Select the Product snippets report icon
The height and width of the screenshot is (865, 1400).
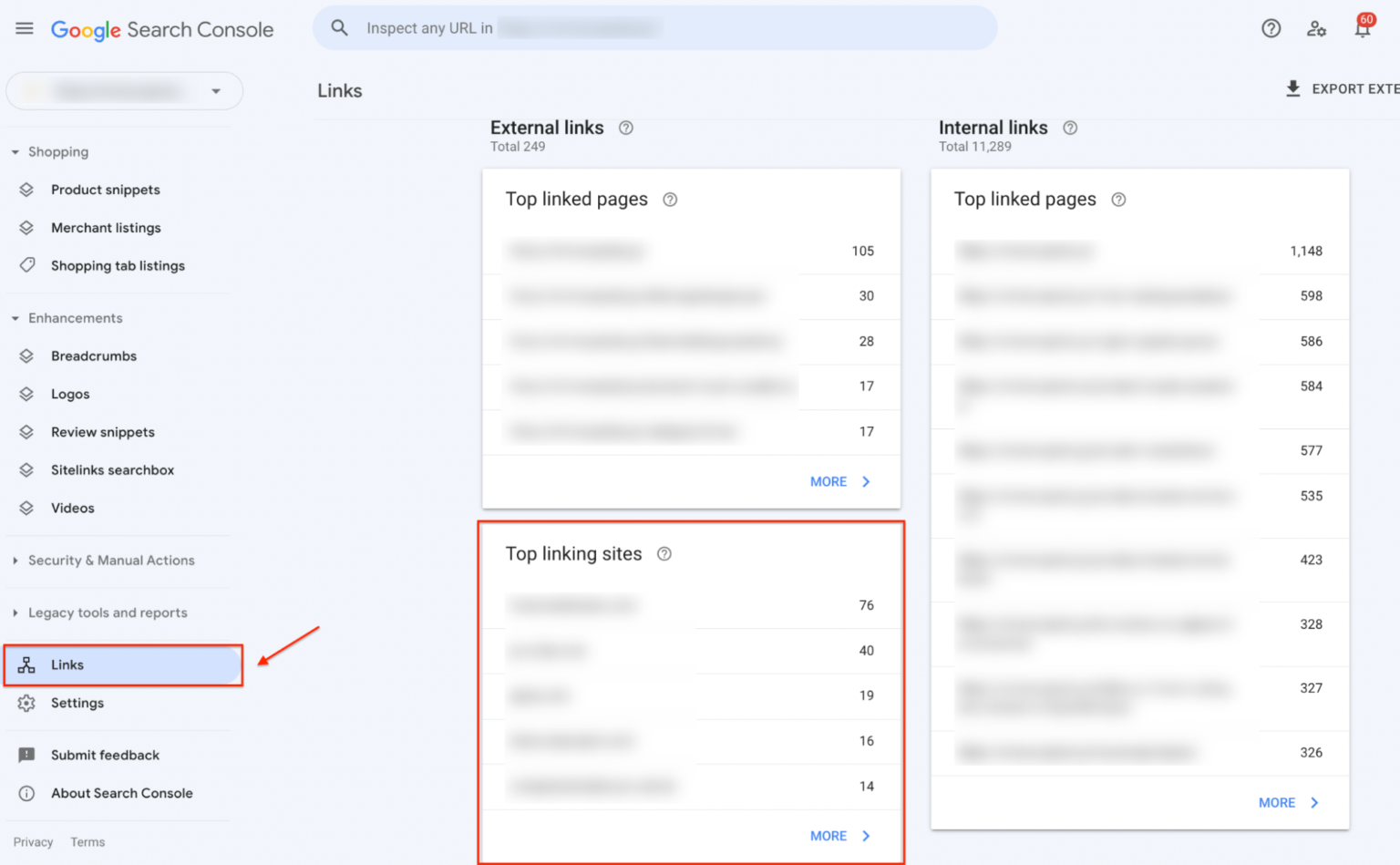point(26,190)
